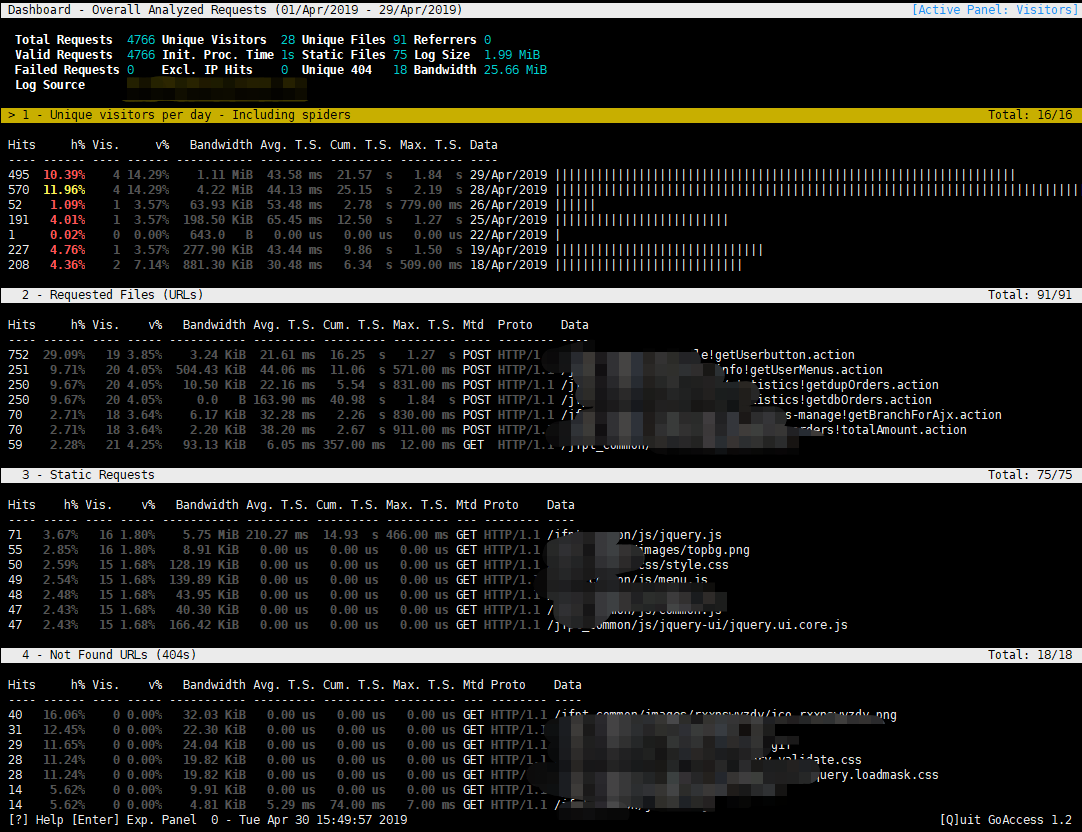Image resolution: width=1082 pixels, height=832 pixels.
Task: Open the Static Requests panel header
Action: 88,475
